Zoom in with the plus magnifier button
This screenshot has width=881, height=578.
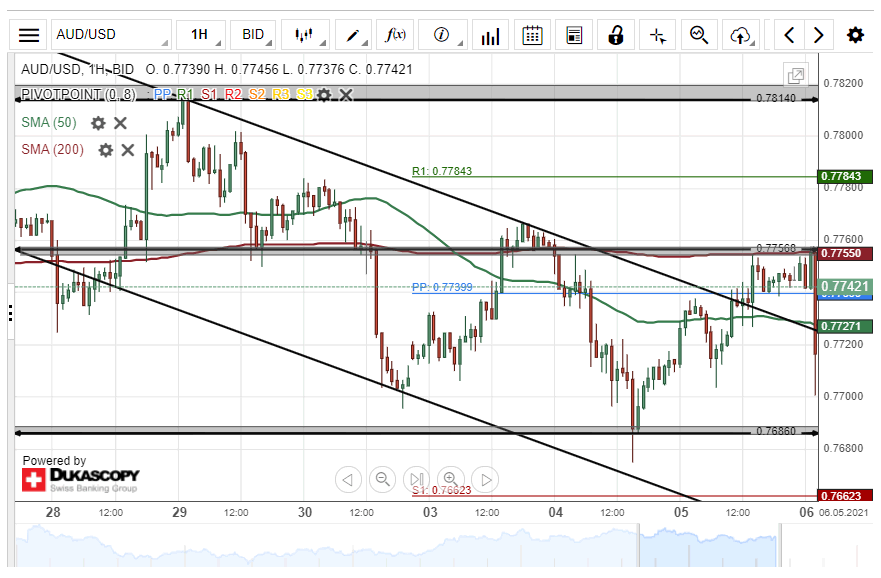tap(451, 480)
